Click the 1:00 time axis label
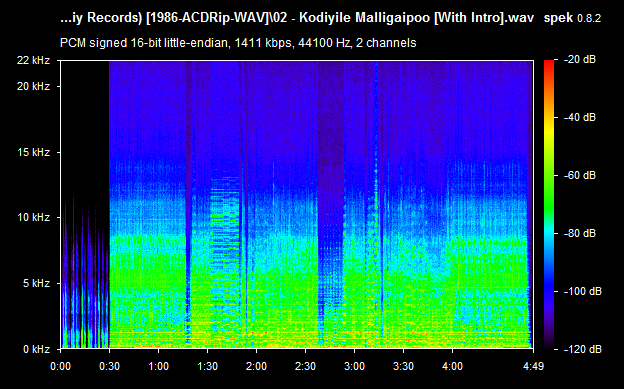 158,366
